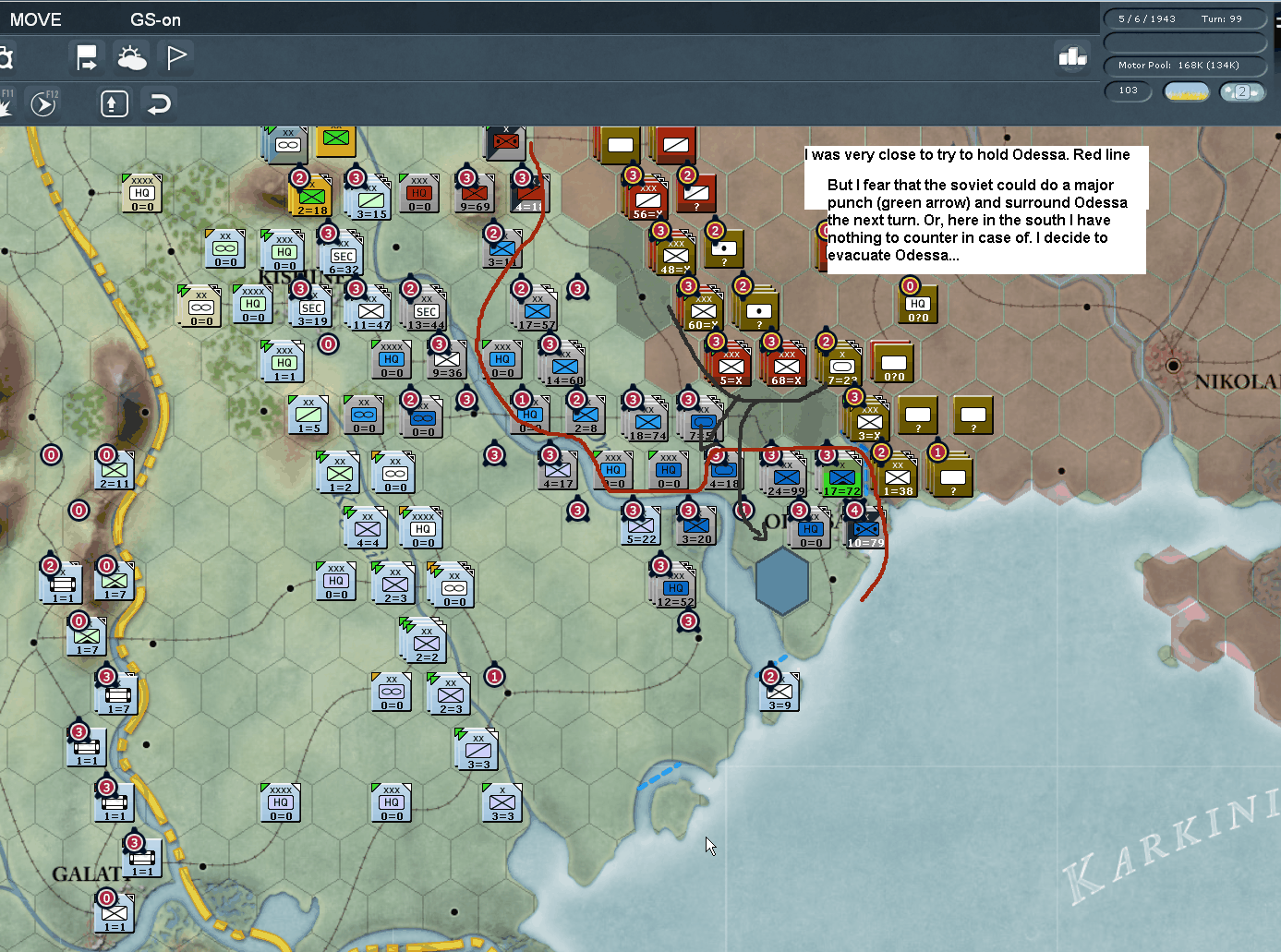Open the podium losses chart icon
Screen dimensions: 1281x952
click(x=1072, y=57)
